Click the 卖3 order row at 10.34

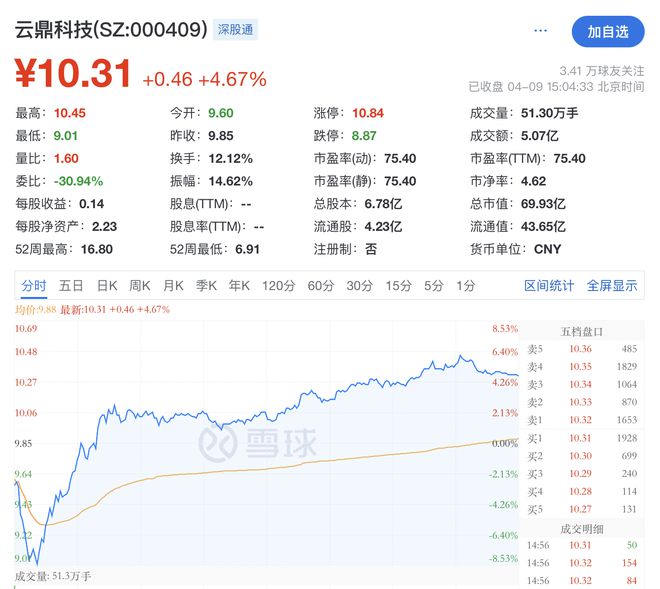tap(582, 384)
